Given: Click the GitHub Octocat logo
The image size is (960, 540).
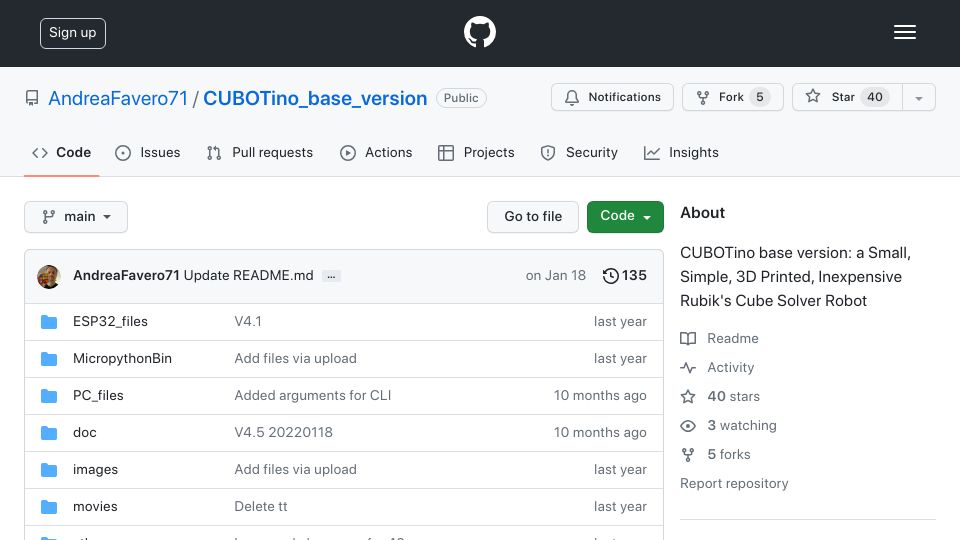Looking at the screenshot, I should click(x=479, y=32).
